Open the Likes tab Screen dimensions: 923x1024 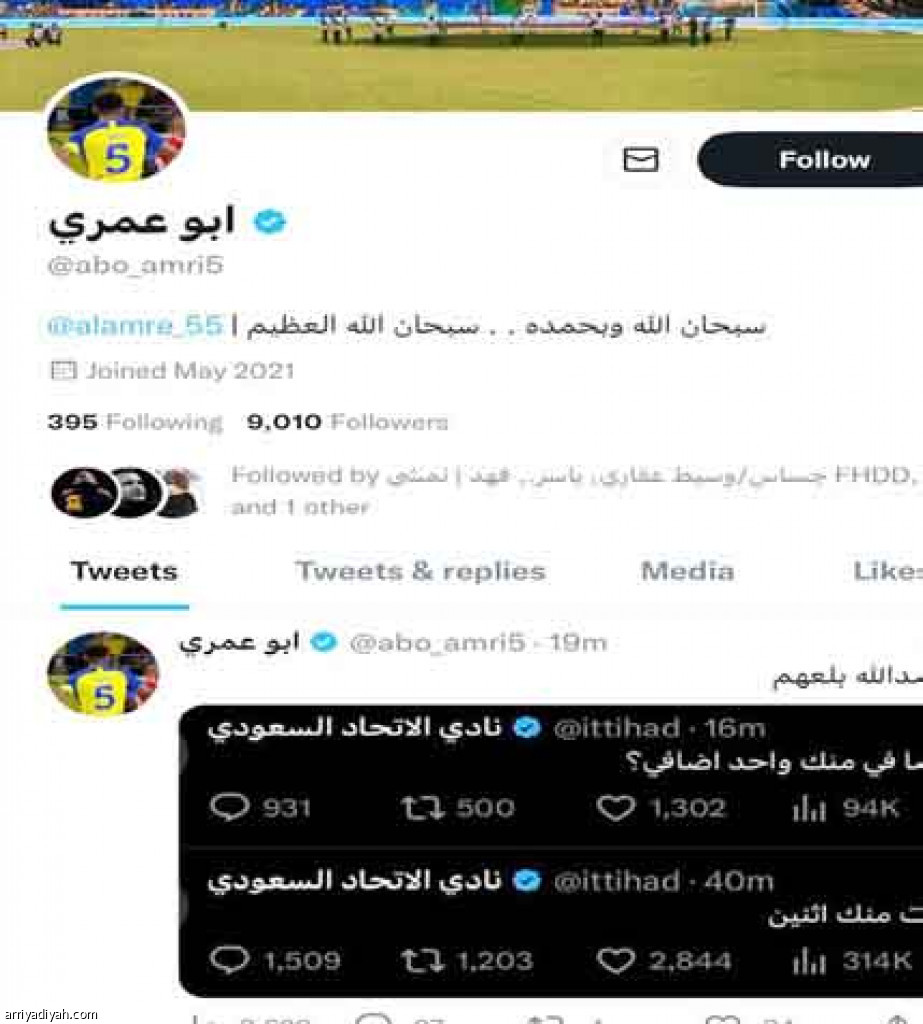click(888, 571)
